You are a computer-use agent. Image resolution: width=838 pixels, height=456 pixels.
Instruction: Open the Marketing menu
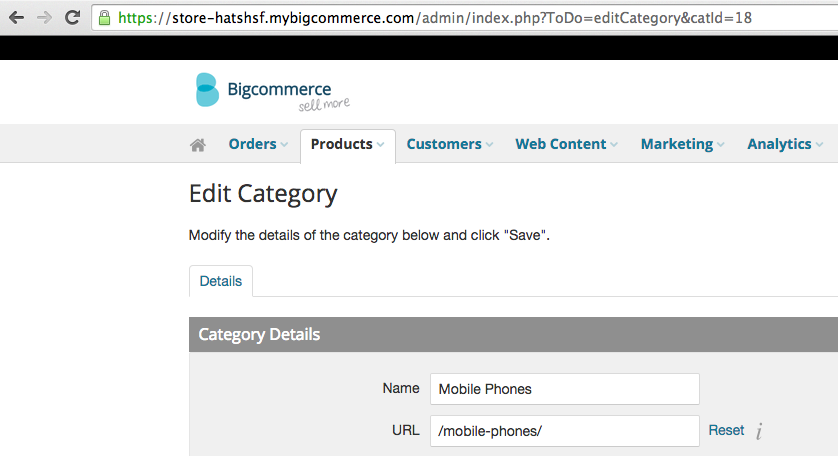(682, 144)
